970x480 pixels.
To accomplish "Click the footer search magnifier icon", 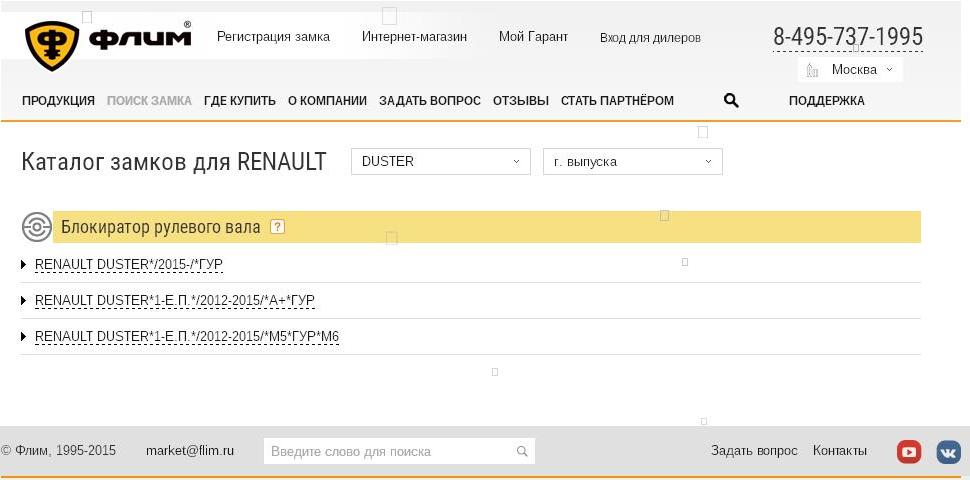I will click(x=522, y=451).
